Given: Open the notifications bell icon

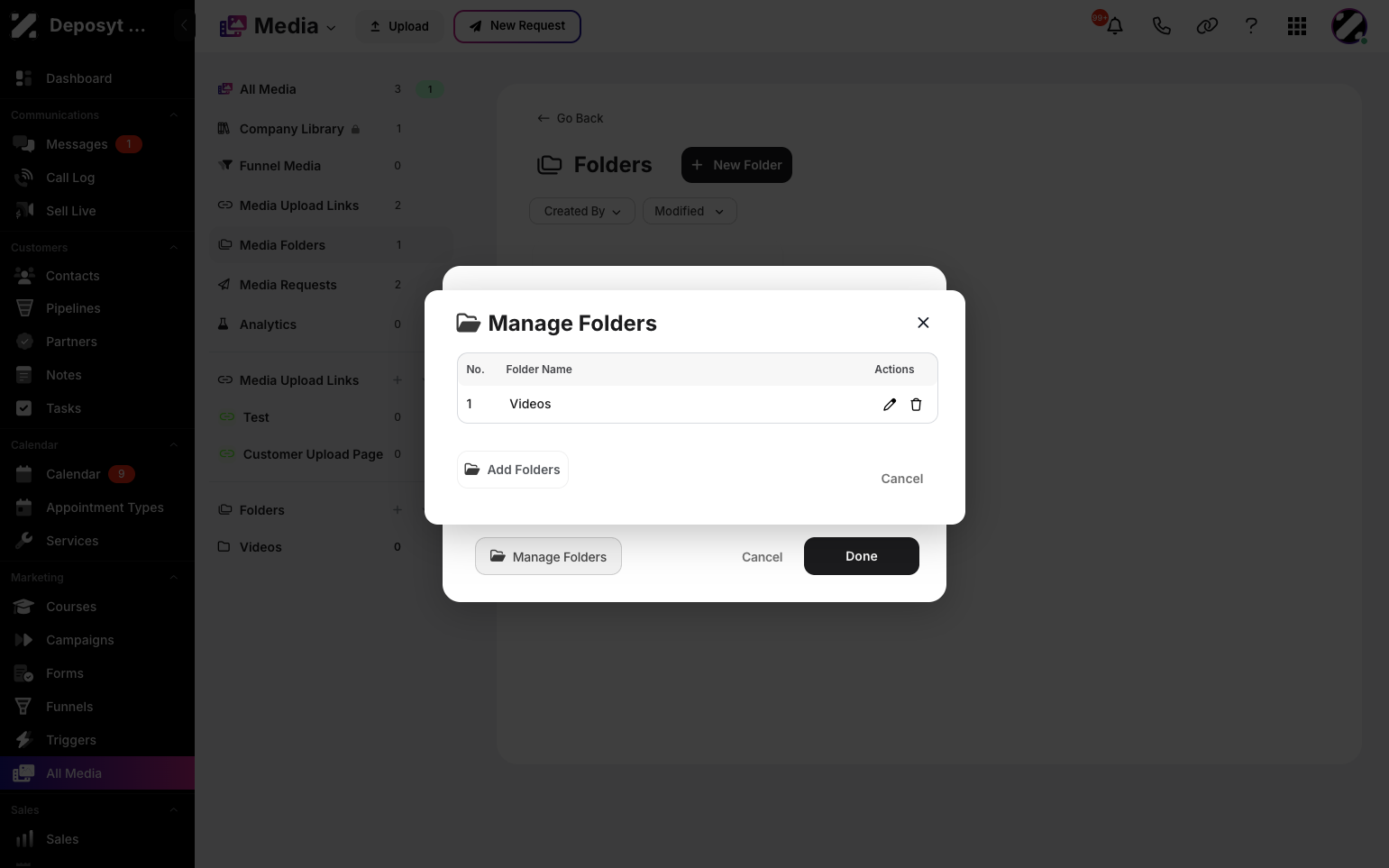Looking at the screenshot, I should click(x=1115, y=26).
